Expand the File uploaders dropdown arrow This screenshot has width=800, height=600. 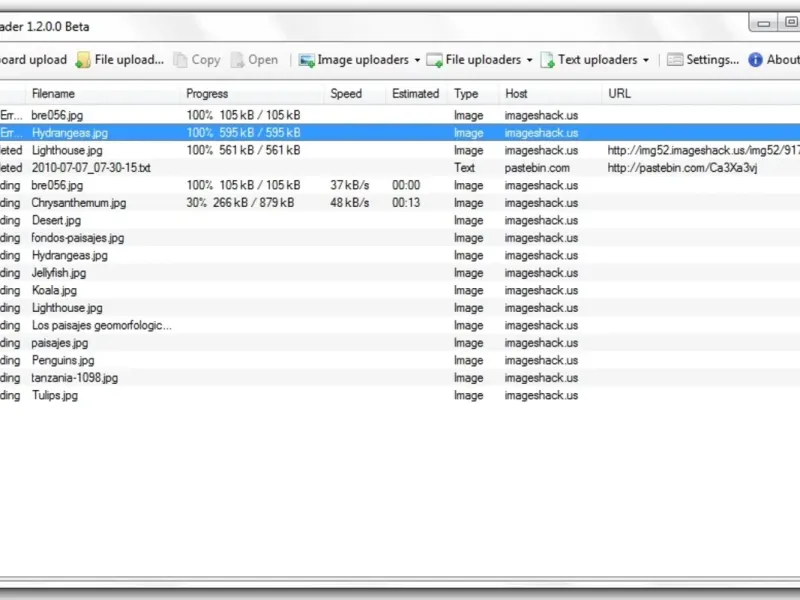click(x=530, y=60)
